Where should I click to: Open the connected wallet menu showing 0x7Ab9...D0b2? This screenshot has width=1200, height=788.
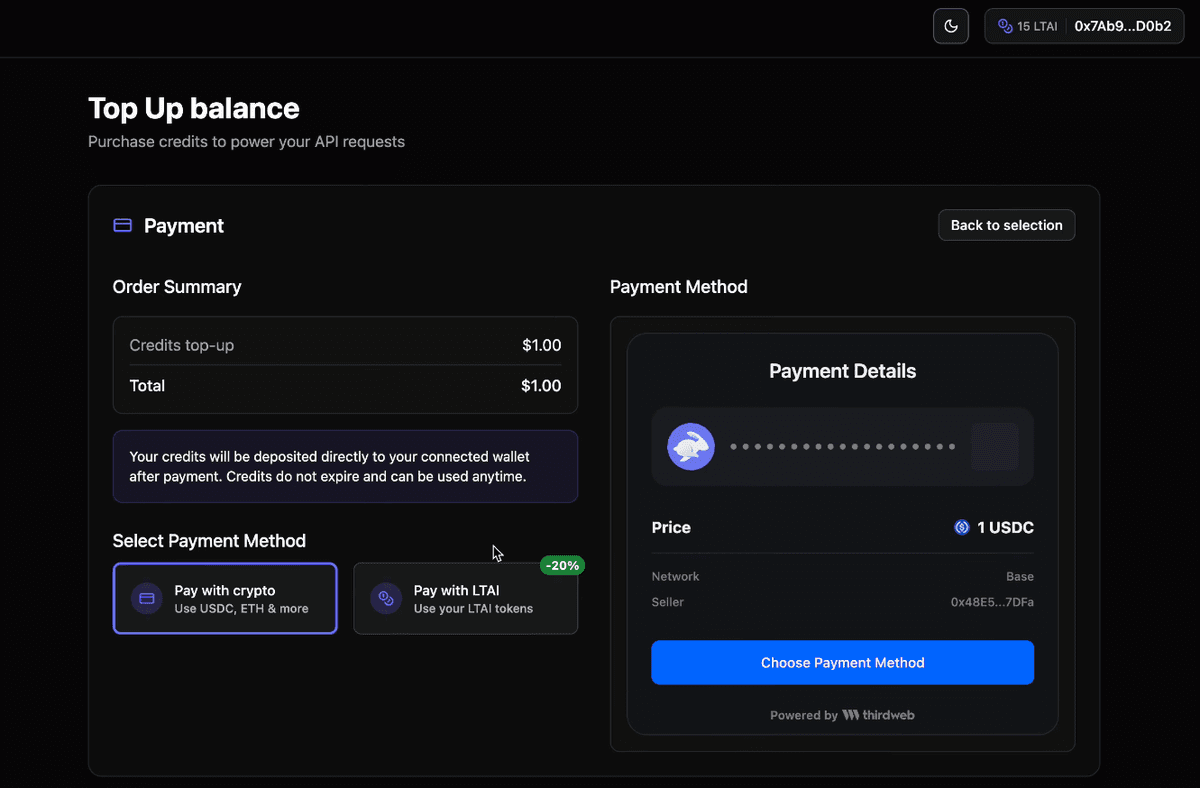[x=1124, y=26]
